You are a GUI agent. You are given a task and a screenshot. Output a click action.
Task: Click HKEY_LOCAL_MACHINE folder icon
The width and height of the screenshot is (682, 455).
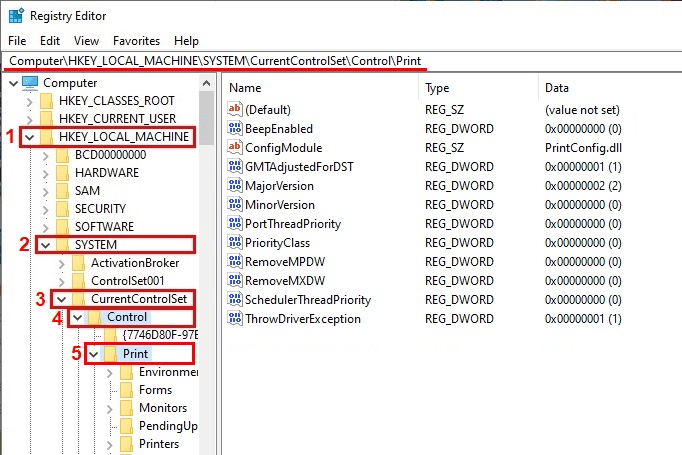pos(47,137)
